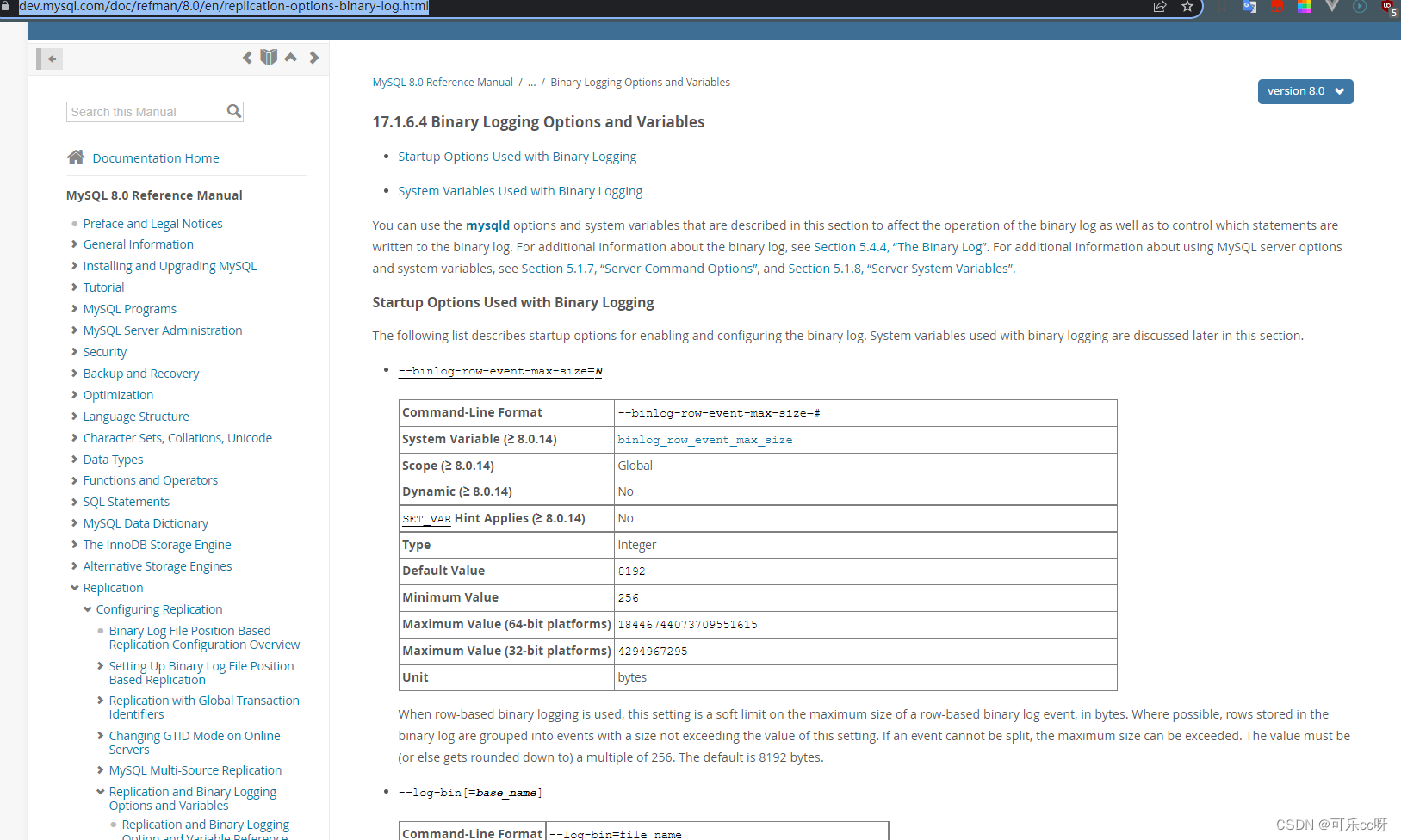Open Section 5.4.4 The Binary Log link

[901, 247]
